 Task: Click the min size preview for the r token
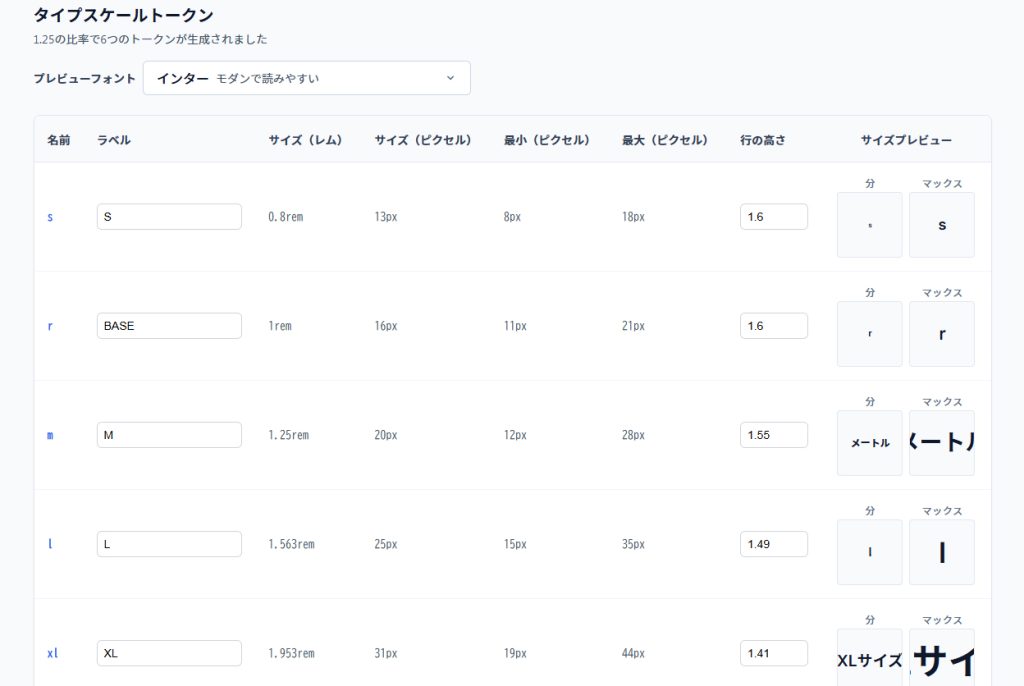tap(869, 334)
